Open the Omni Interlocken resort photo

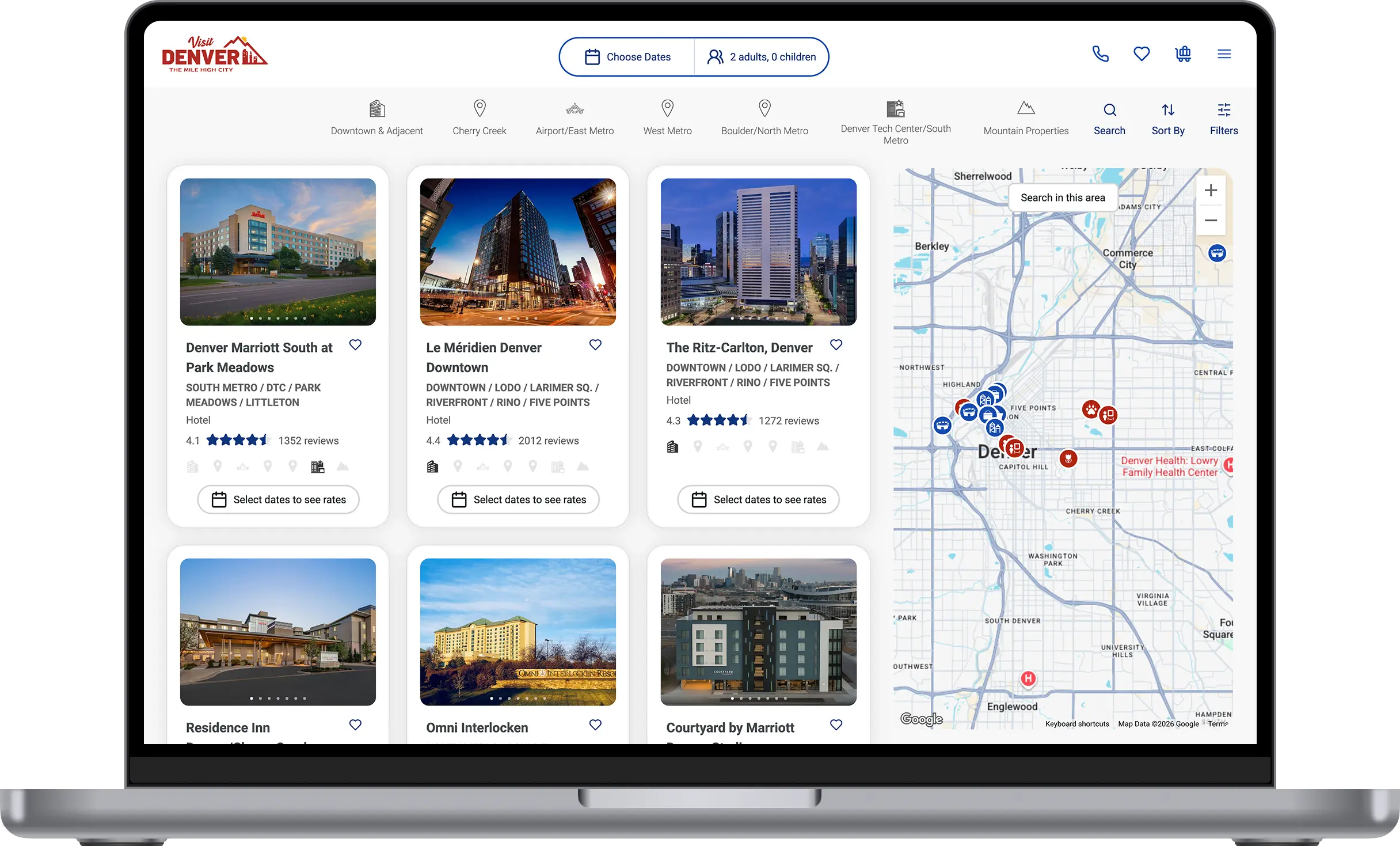(x=518, y=632)
